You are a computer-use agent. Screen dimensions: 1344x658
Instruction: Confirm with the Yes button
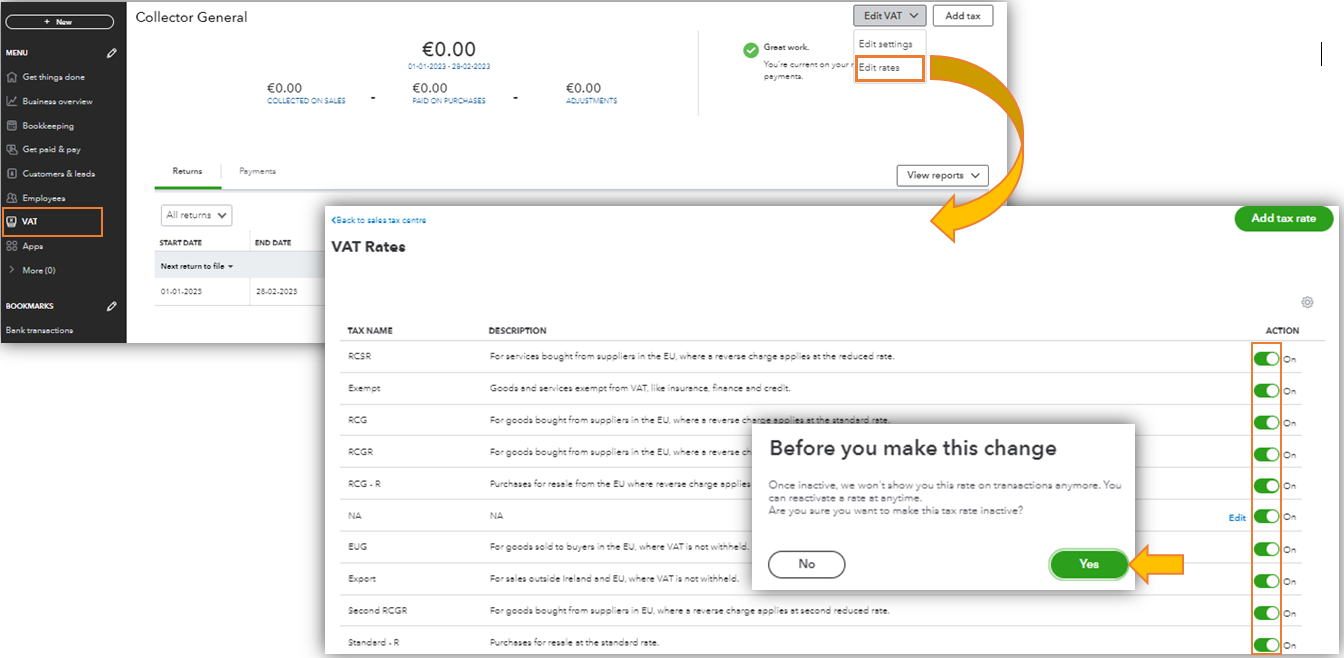(x=1089, y=564)
